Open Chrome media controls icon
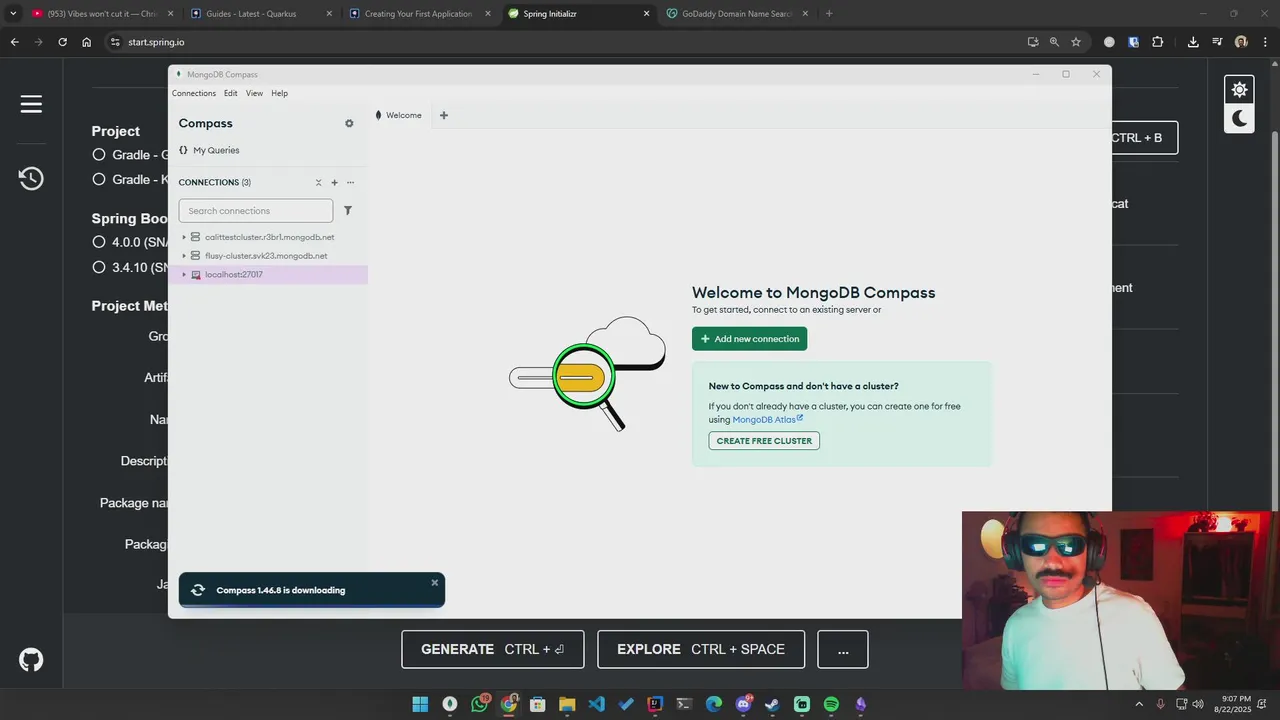The width and height of the screenshot is (1280, 720). [x=1217, y=42]
